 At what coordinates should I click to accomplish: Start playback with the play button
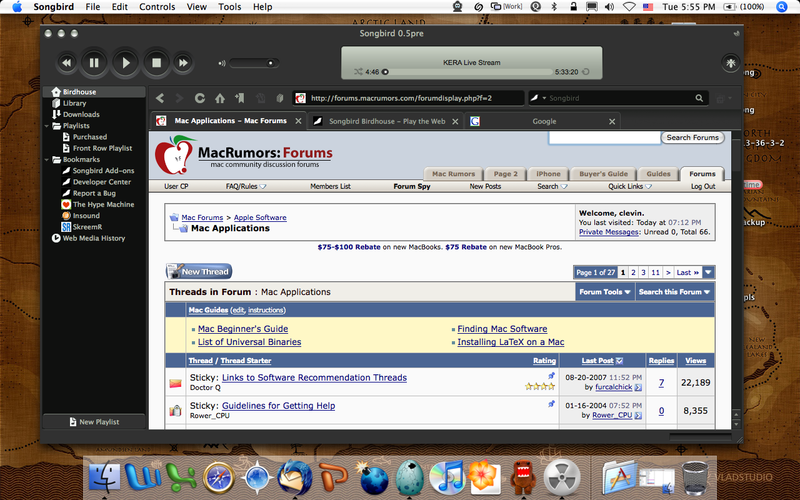126,63
